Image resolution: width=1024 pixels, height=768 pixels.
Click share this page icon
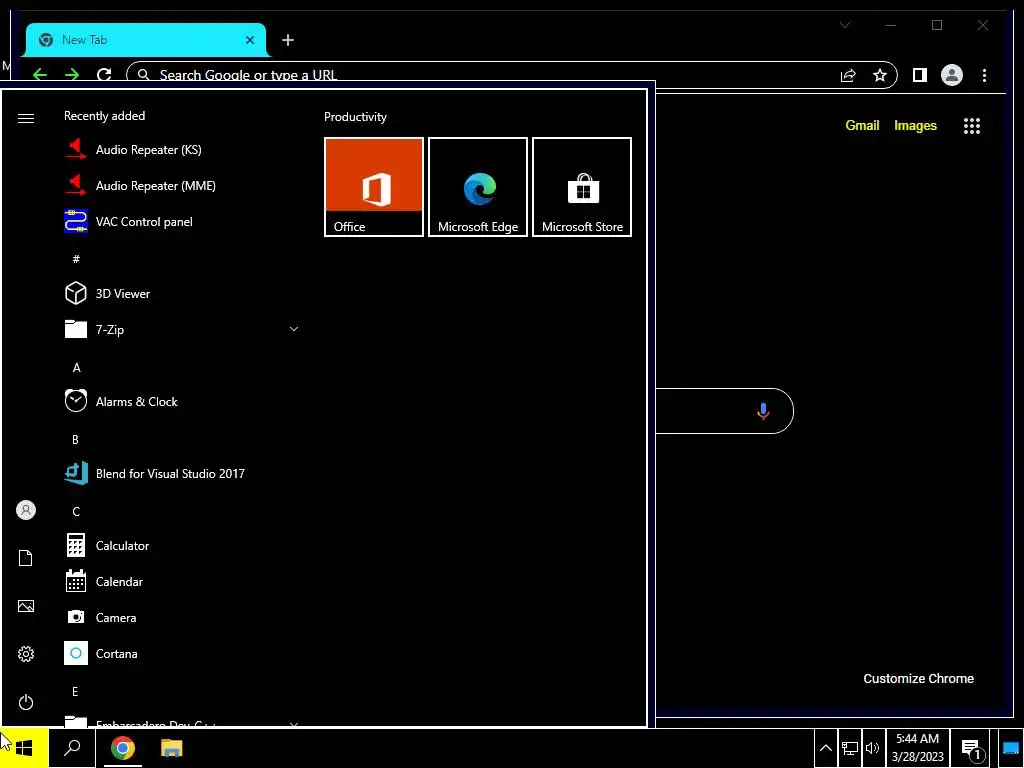click(x=848, y=75)
